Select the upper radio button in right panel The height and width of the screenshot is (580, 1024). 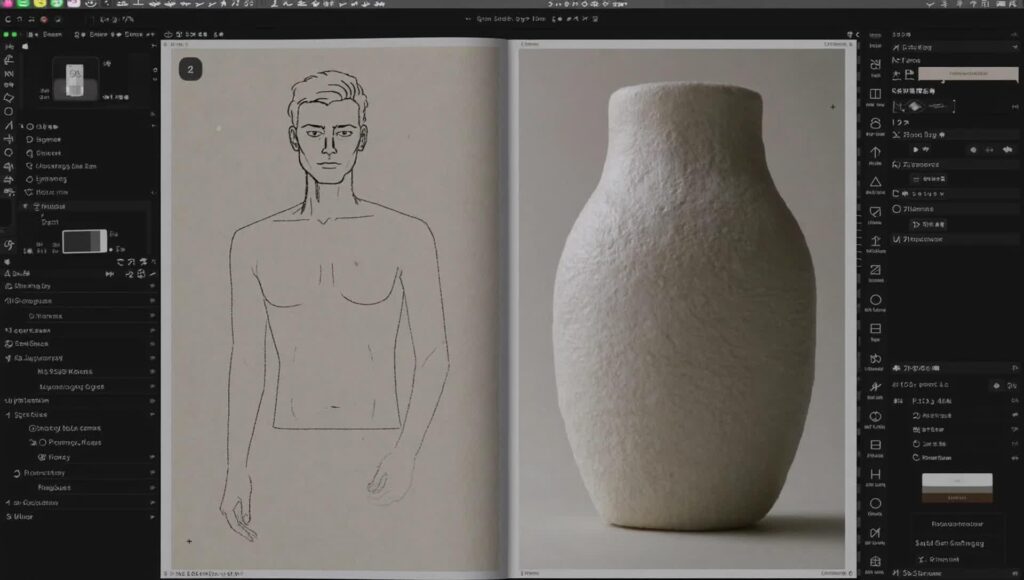[x=896, y=209]
